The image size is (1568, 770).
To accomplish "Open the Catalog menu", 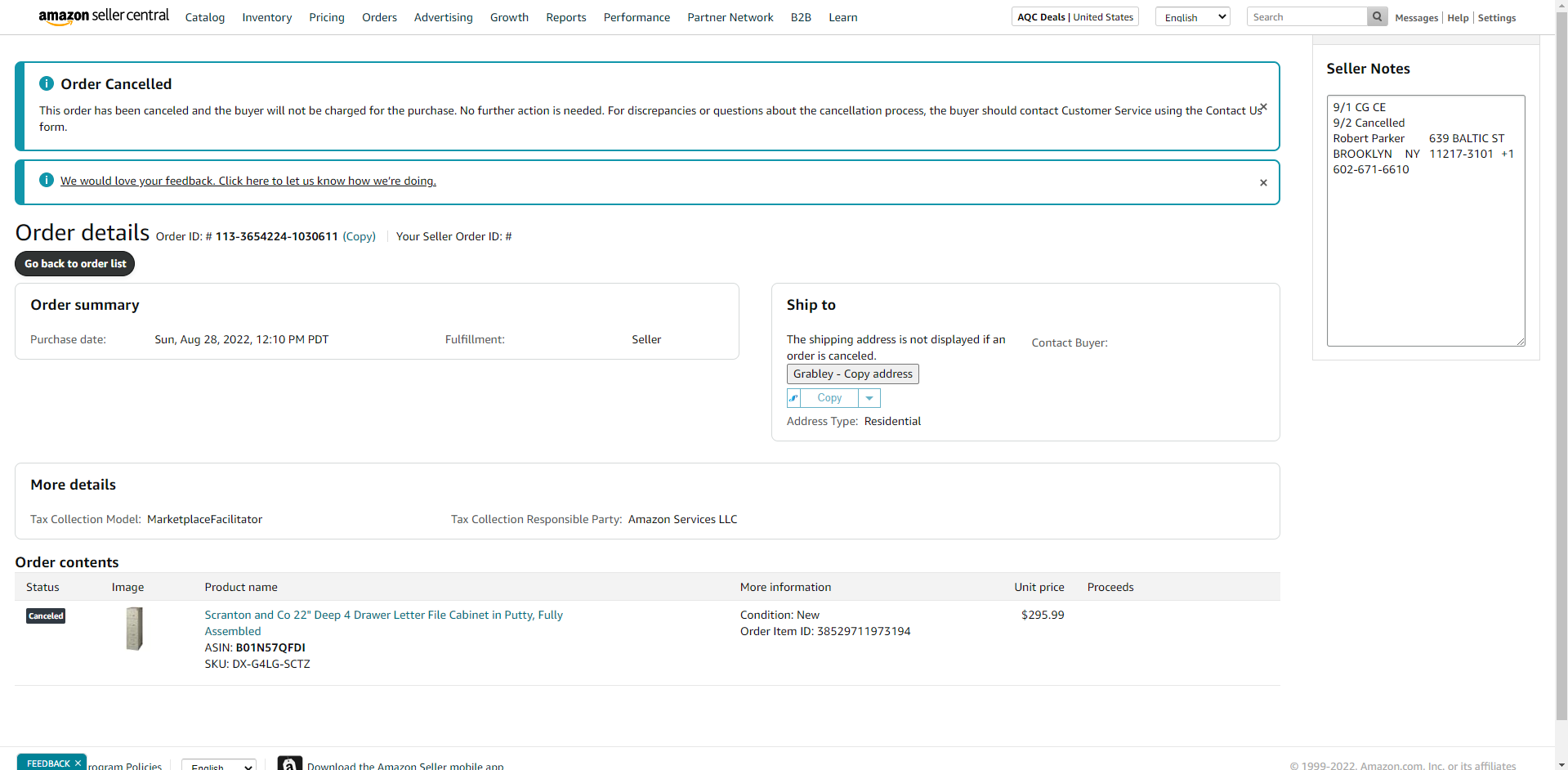I will click(205, 17).
